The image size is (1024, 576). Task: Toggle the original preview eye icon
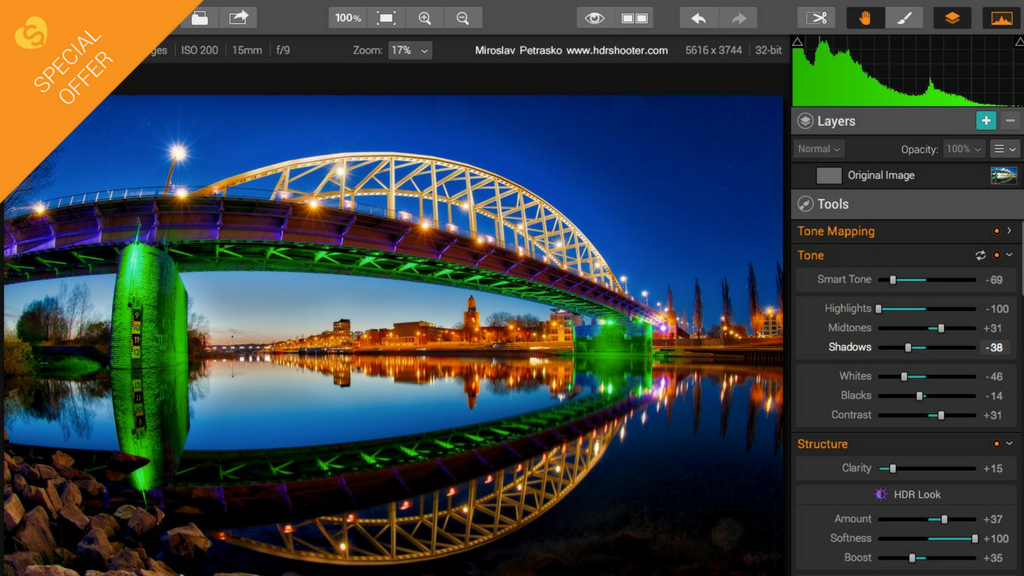[x=594, y=17]
